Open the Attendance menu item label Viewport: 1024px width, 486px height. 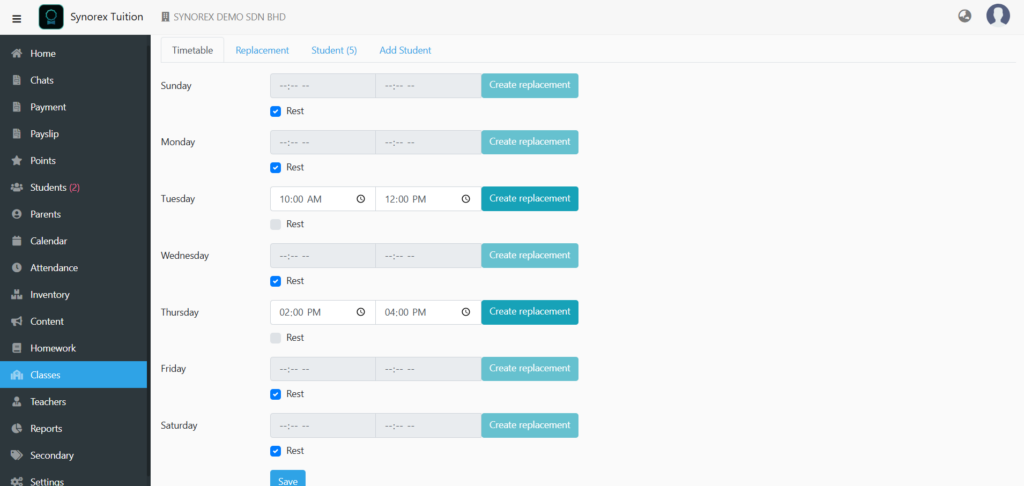click(x=54, y=268)
